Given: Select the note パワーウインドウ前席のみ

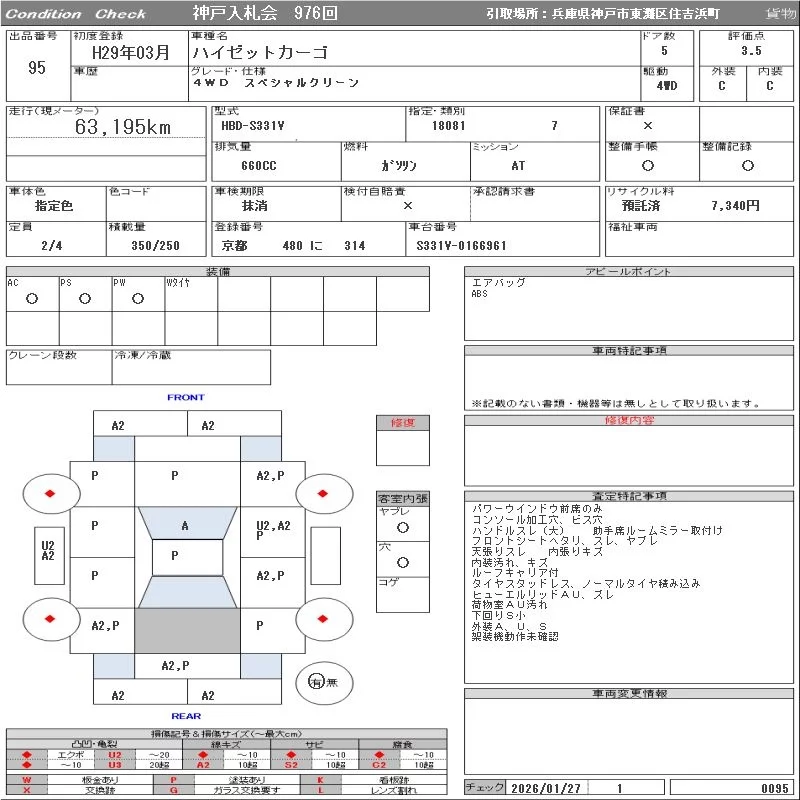Looking at the screenshot, I should tap(537, 508).
